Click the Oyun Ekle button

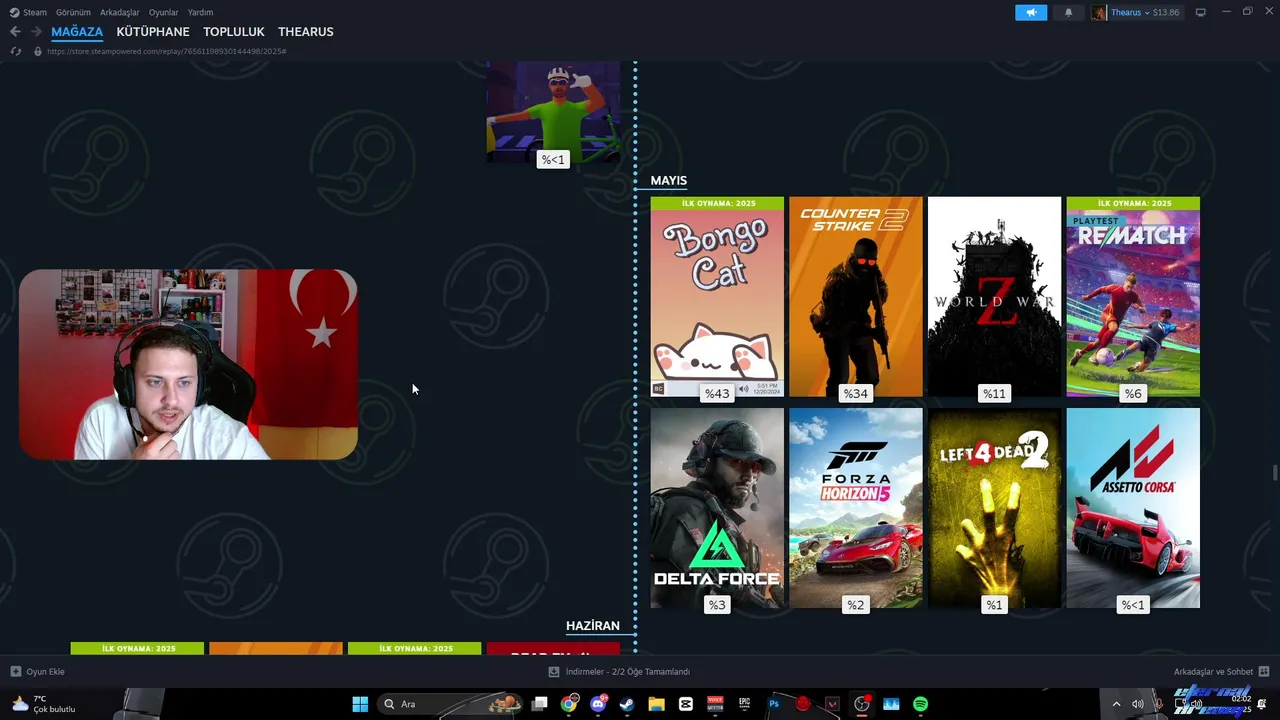[x=37, y=672]
